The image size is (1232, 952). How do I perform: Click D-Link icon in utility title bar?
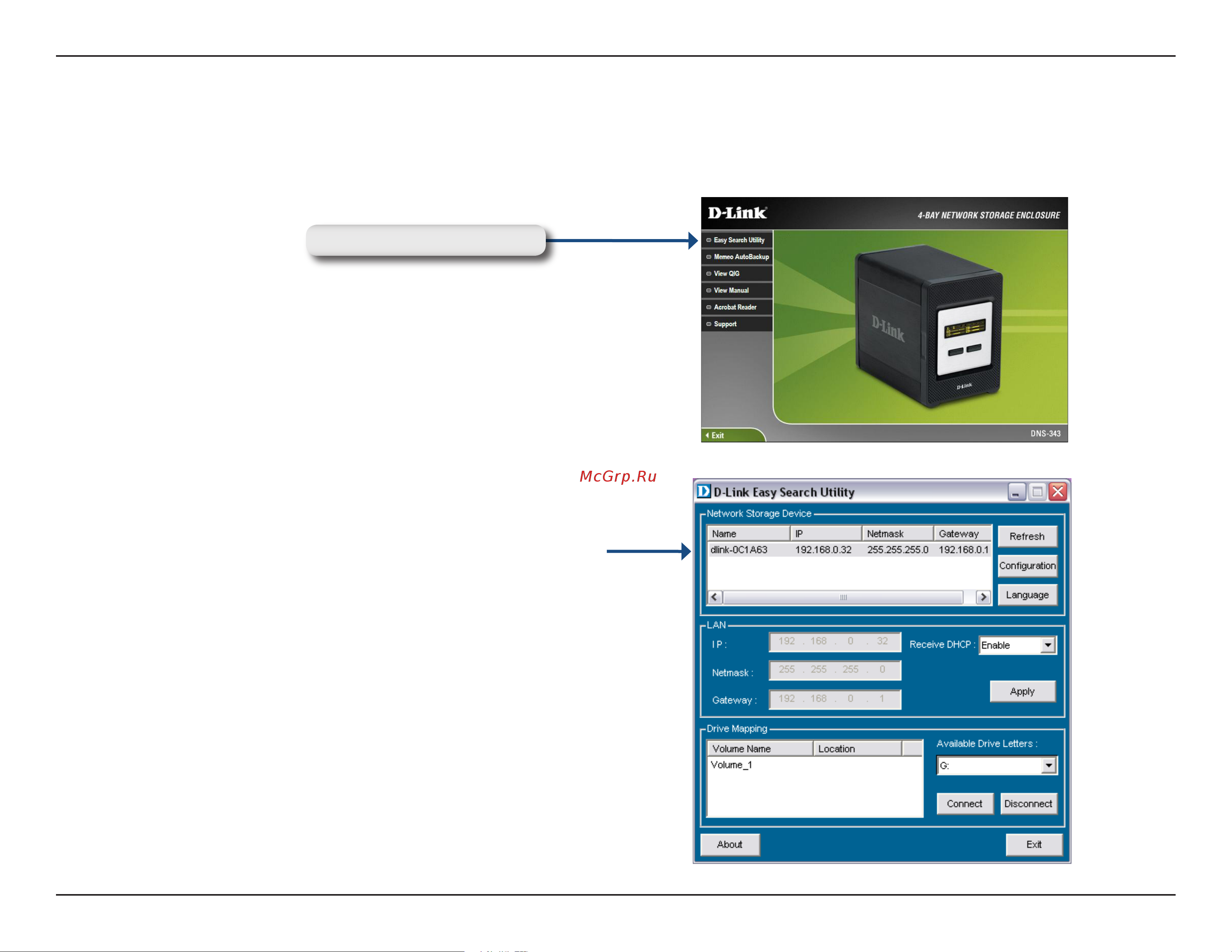[703, 491]
